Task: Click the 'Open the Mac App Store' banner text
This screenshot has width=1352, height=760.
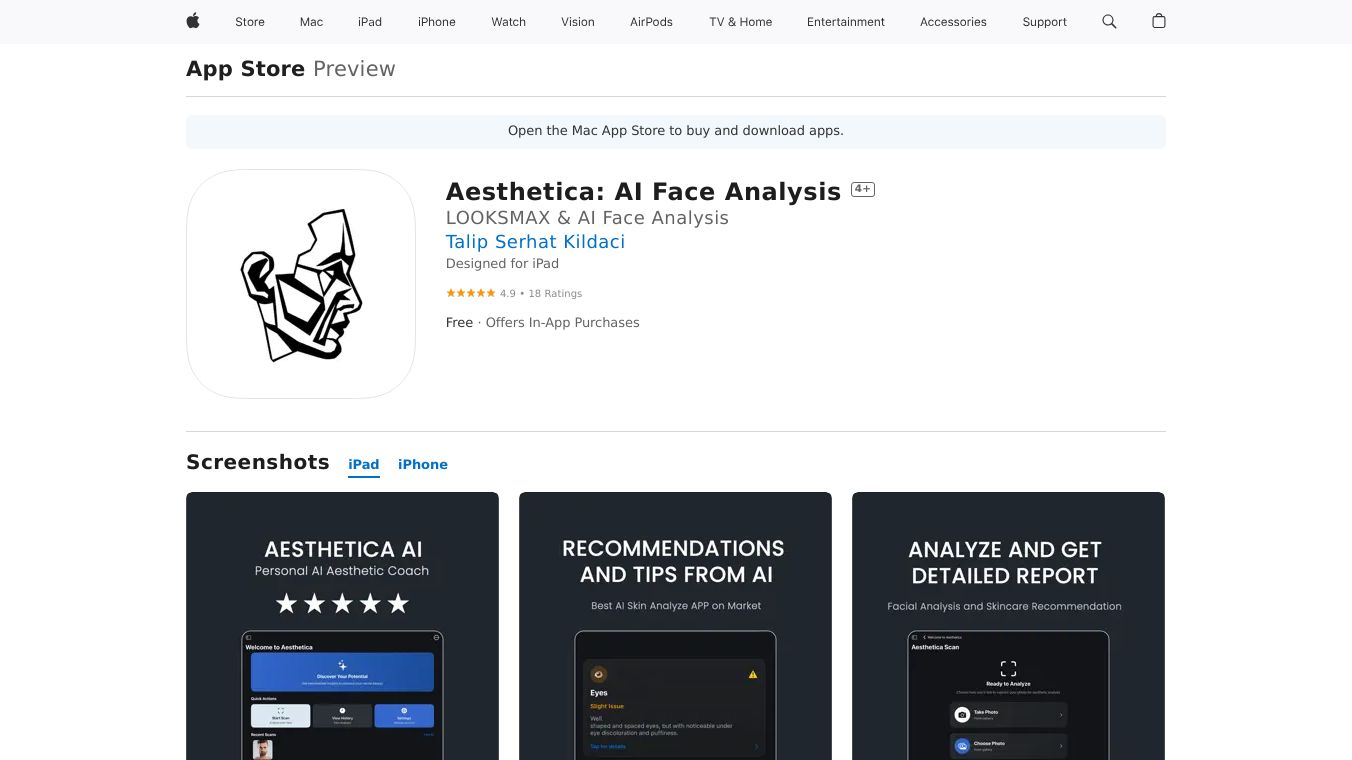Action: tap(676, 131)
